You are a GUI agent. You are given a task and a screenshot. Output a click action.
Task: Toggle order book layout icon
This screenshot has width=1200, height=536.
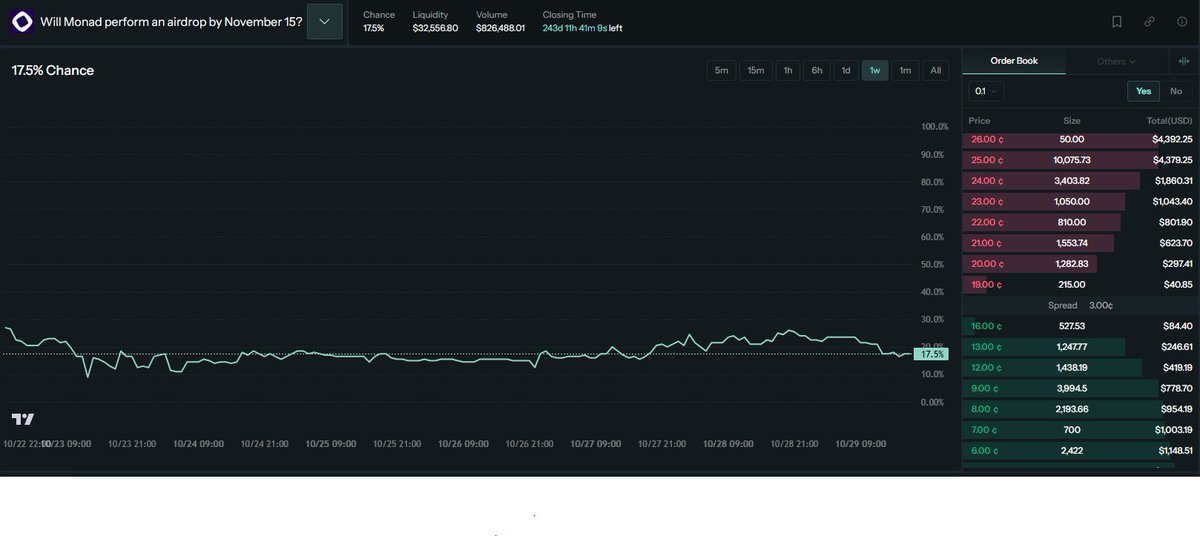click(x=1184, y=61)
